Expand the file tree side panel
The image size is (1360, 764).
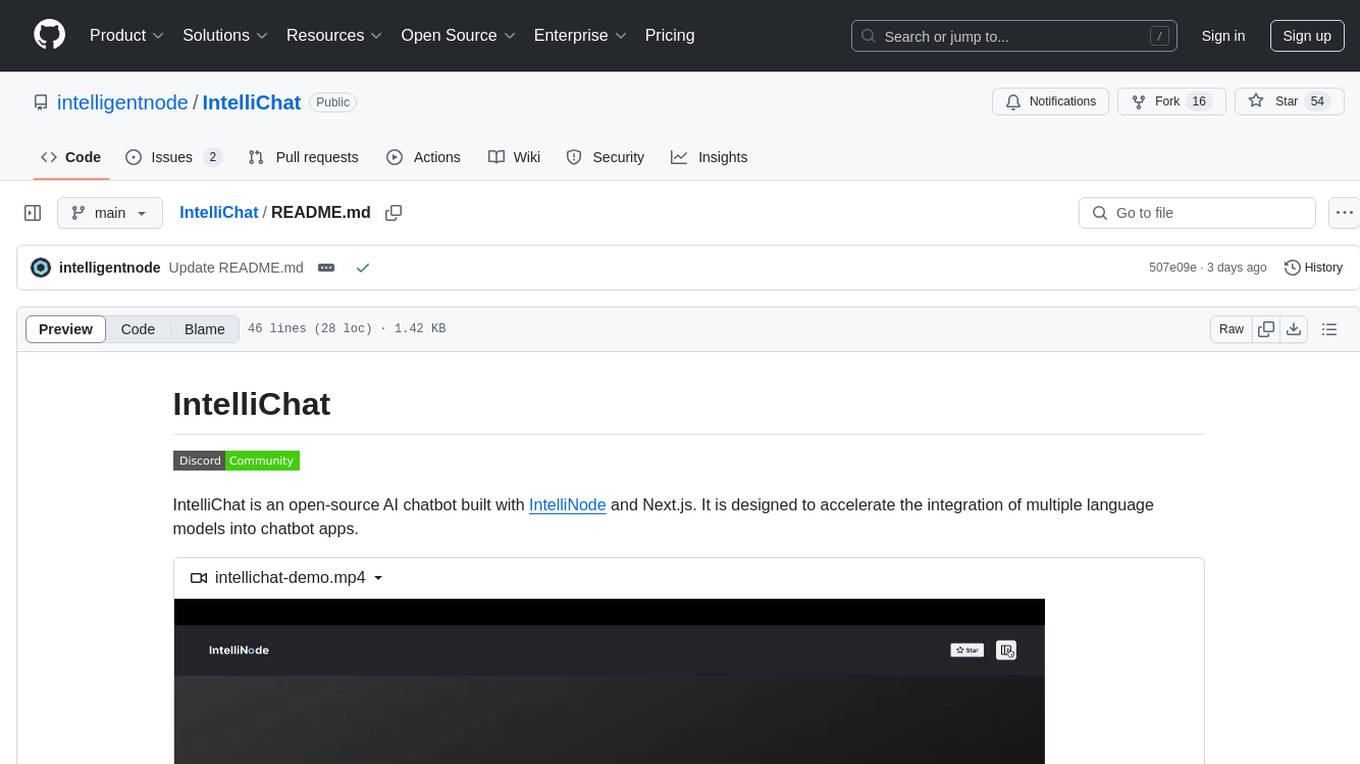tap(32, 213)
